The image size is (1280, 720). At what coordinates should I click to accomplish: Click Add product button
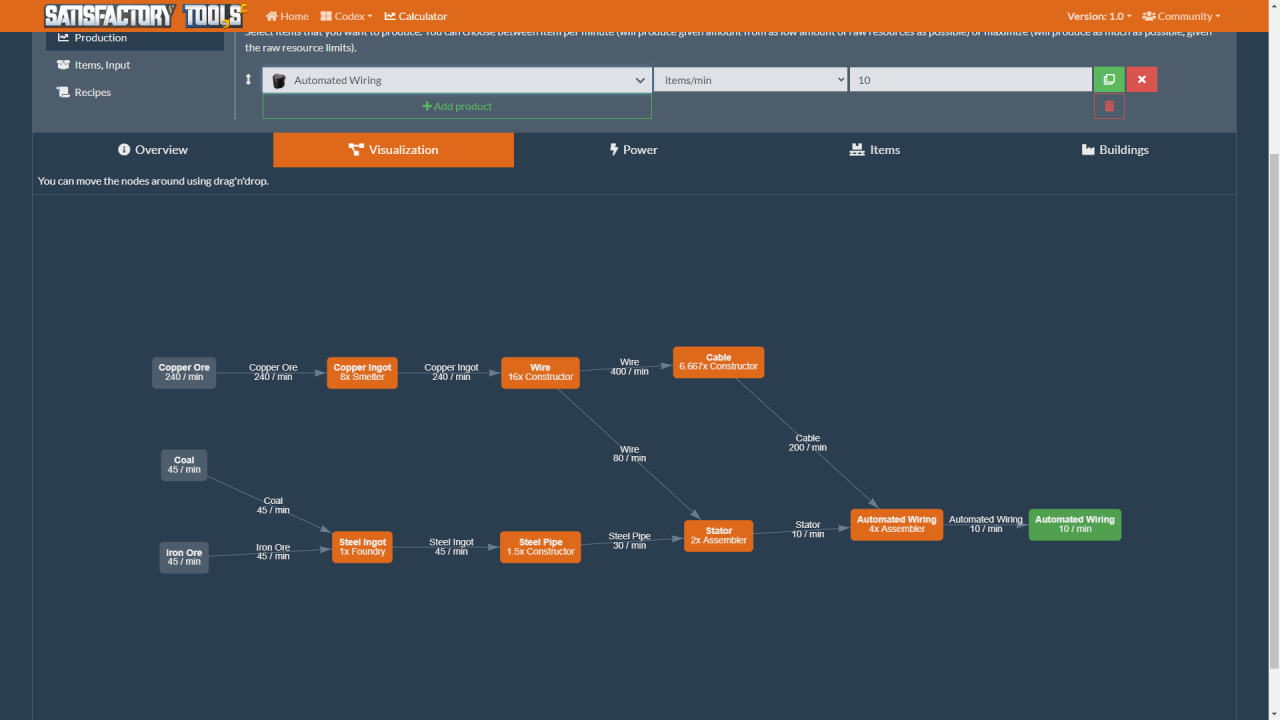(457, 106)
